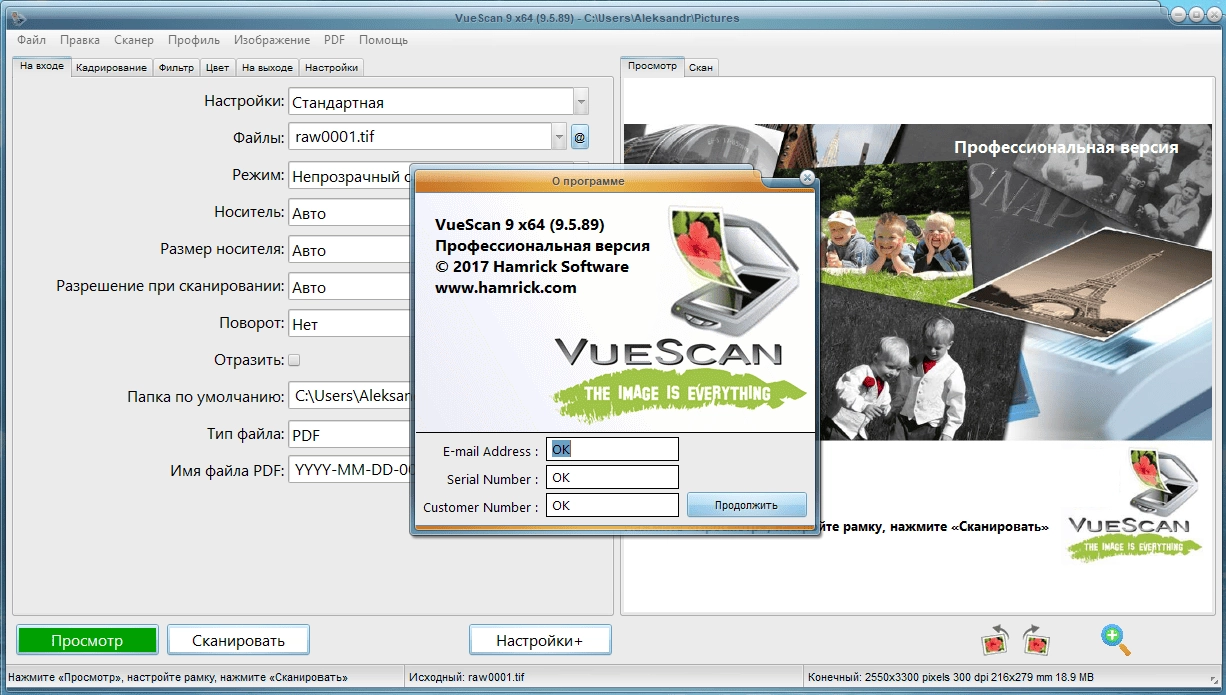Open the Размер носителя combo box
1226x695 pixels.
(x=350, y=250)
